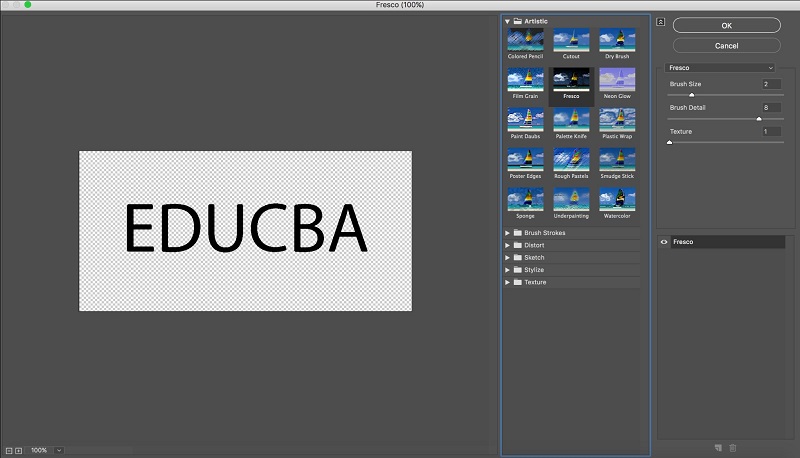800x458 pixels.
Task: Expand the Brush Strokes folder
Action: (x=507, y=233)
